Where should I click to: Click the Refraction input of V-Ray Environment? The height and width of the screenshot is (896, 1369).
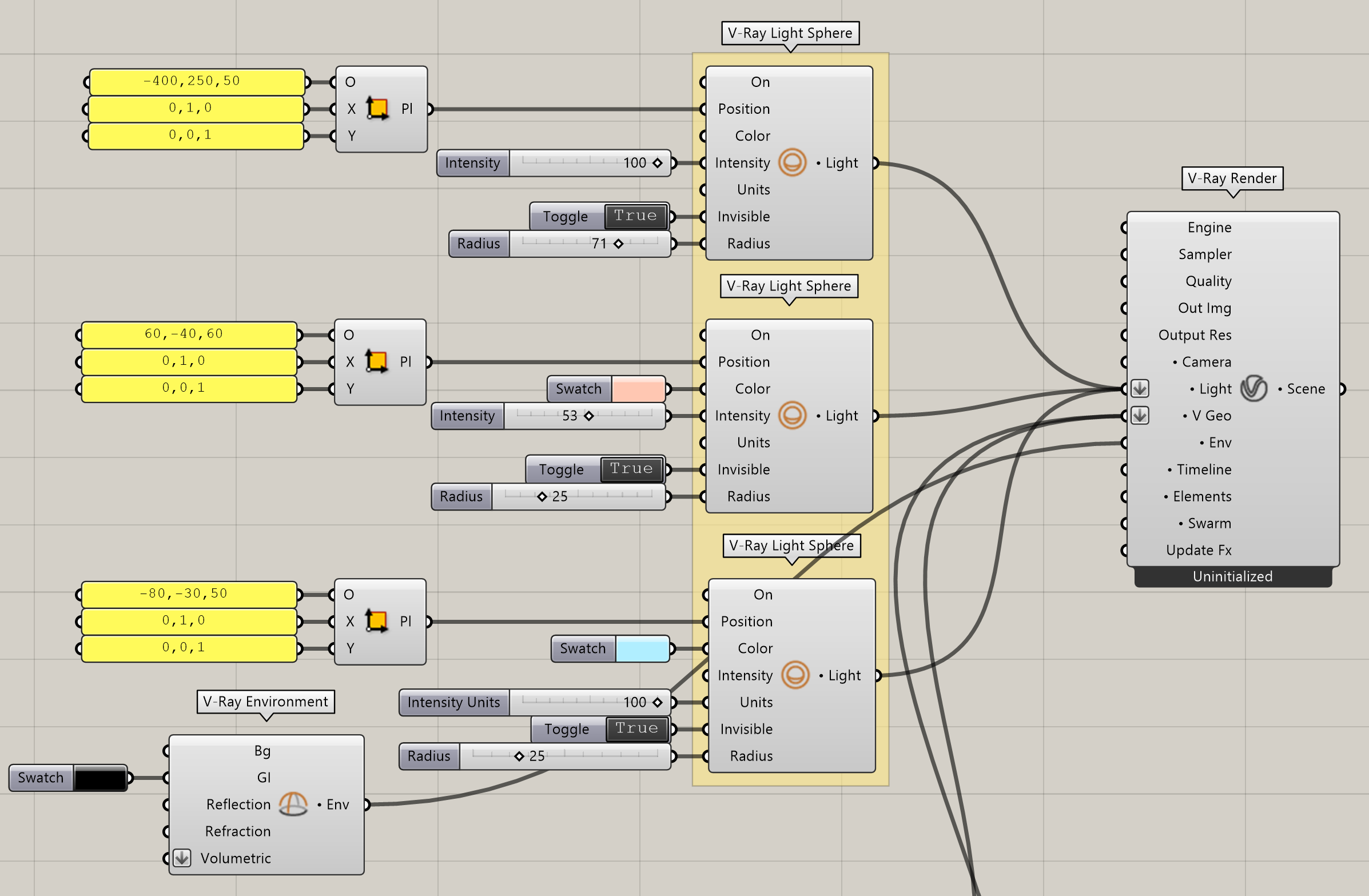click(x=237, y=831)
